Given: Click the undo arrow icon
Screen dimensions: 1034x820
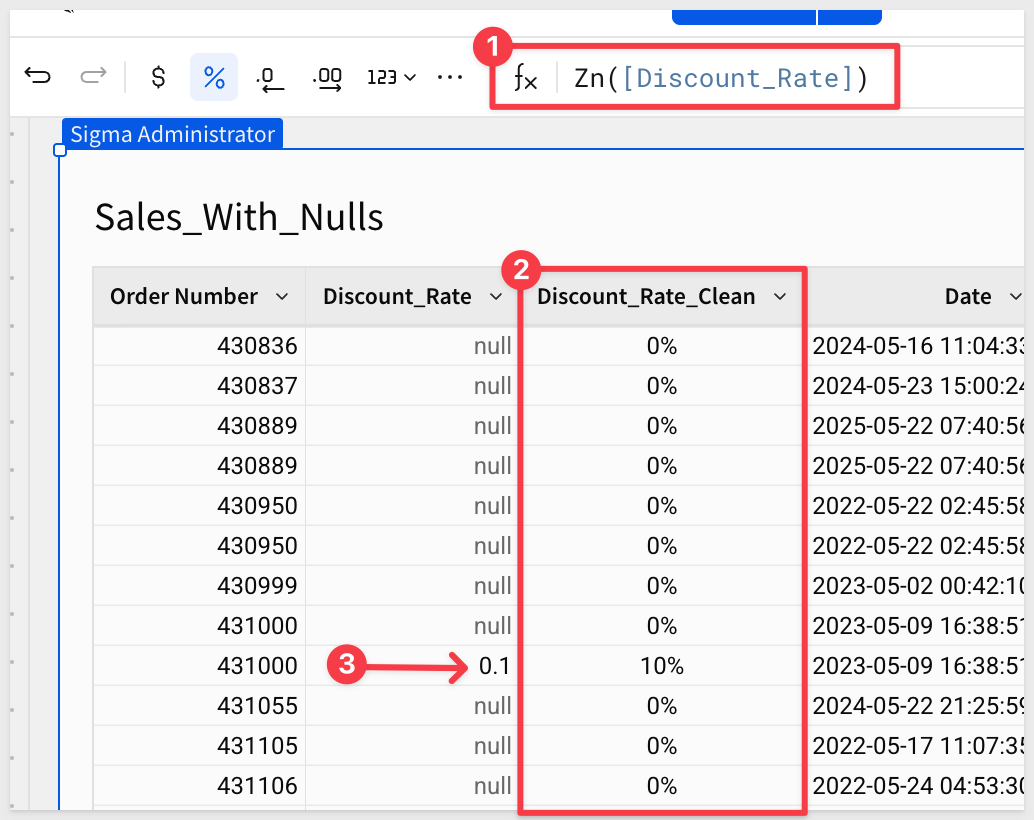Looking at the screenshot, I should pos(38,77).
